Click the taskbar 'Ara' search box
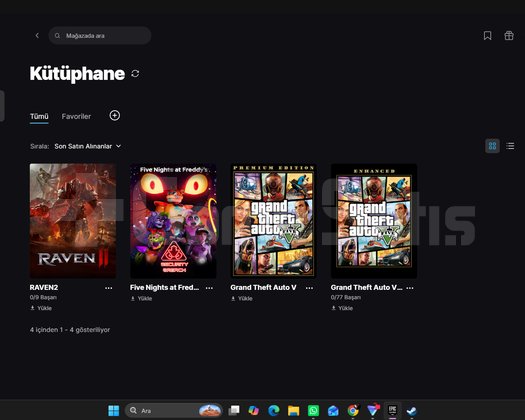The image size is (525, 420). (x=173, y=410)
